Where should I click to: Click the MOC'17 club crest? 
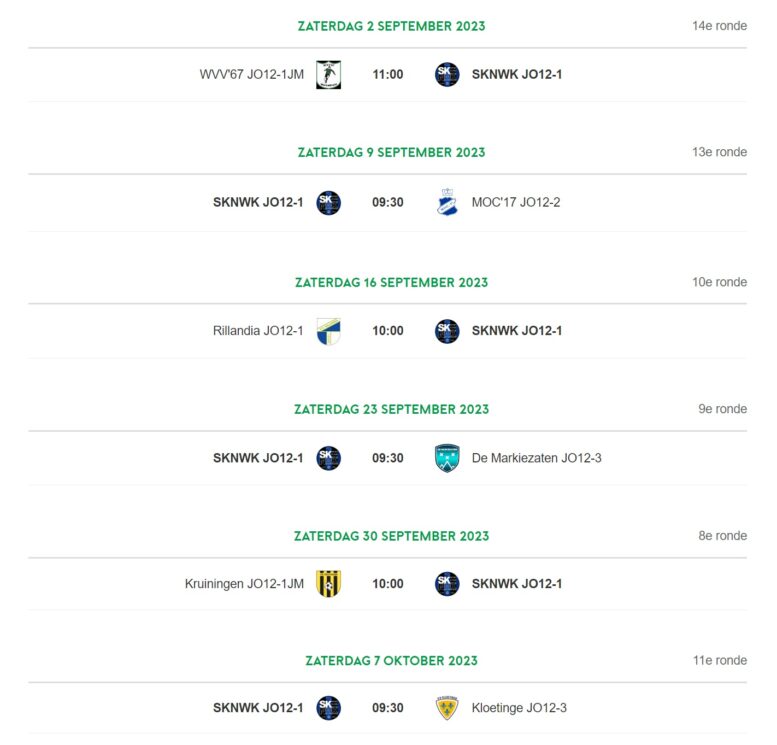[x=447, y=202]
